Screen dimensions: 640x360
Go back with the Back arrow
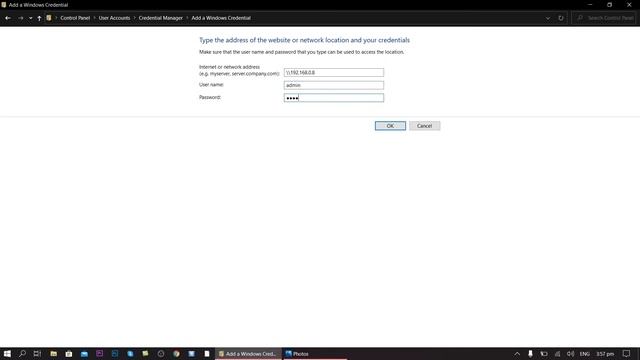click(x=8, y=18)
